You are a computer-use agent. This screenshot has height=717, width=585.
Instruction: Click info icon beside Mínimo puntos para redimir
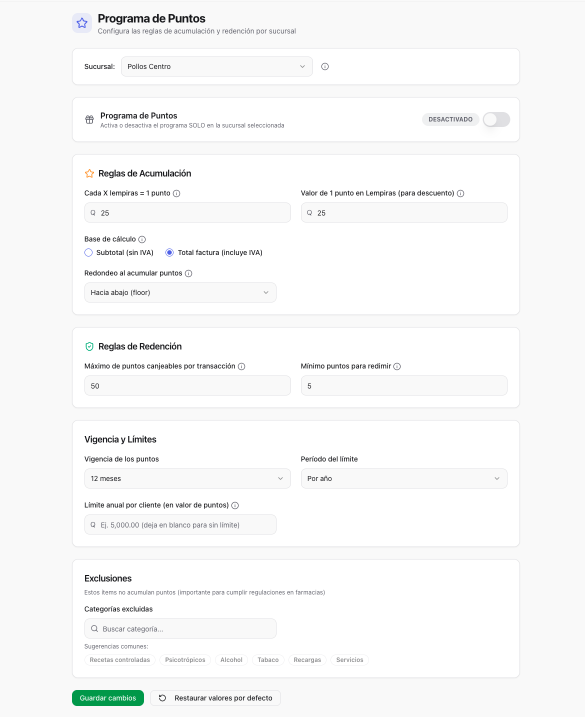click(x=397, y=366)
